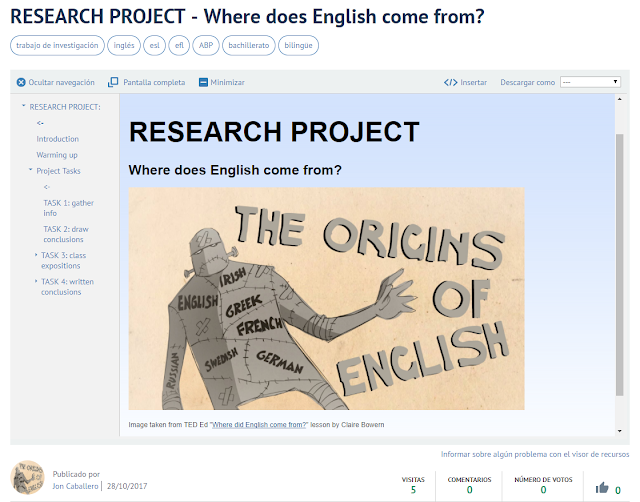Click the bilingüe tag
The height and width of the screenshot is (502, 640).
pos(298,45)
